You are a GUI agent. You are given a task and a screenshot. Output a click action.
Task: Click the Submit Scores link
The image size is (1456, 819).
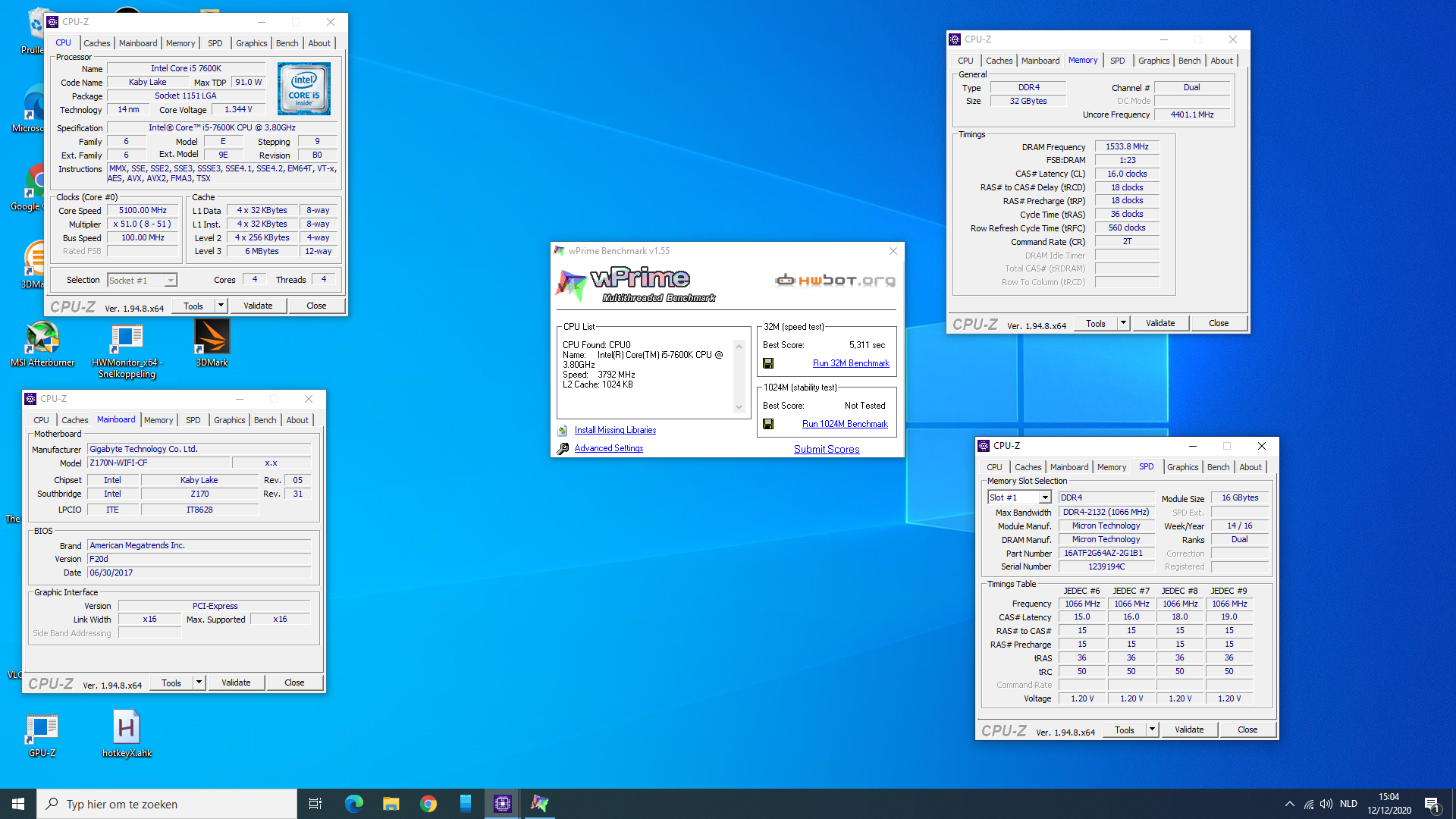[x=827, y=449]
